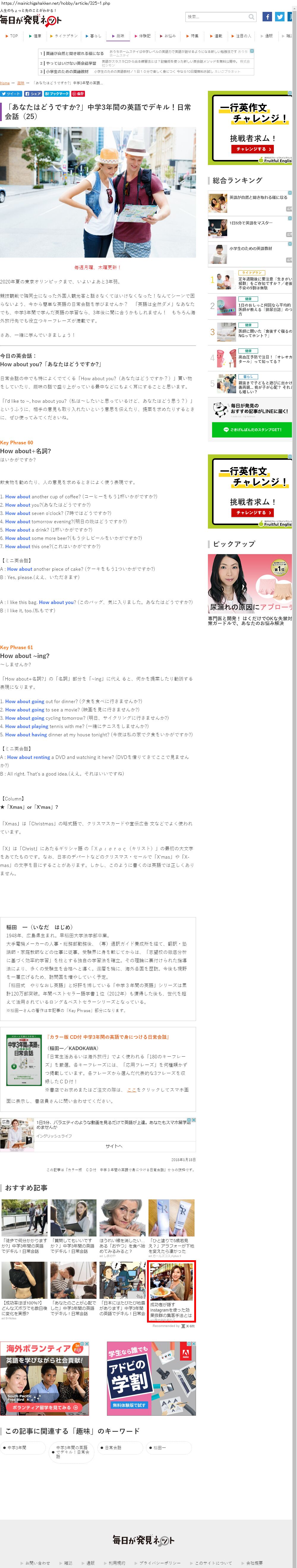Click the アドビの学割 ad banner
This screenshot has height=1568, width=297.
151,1378
